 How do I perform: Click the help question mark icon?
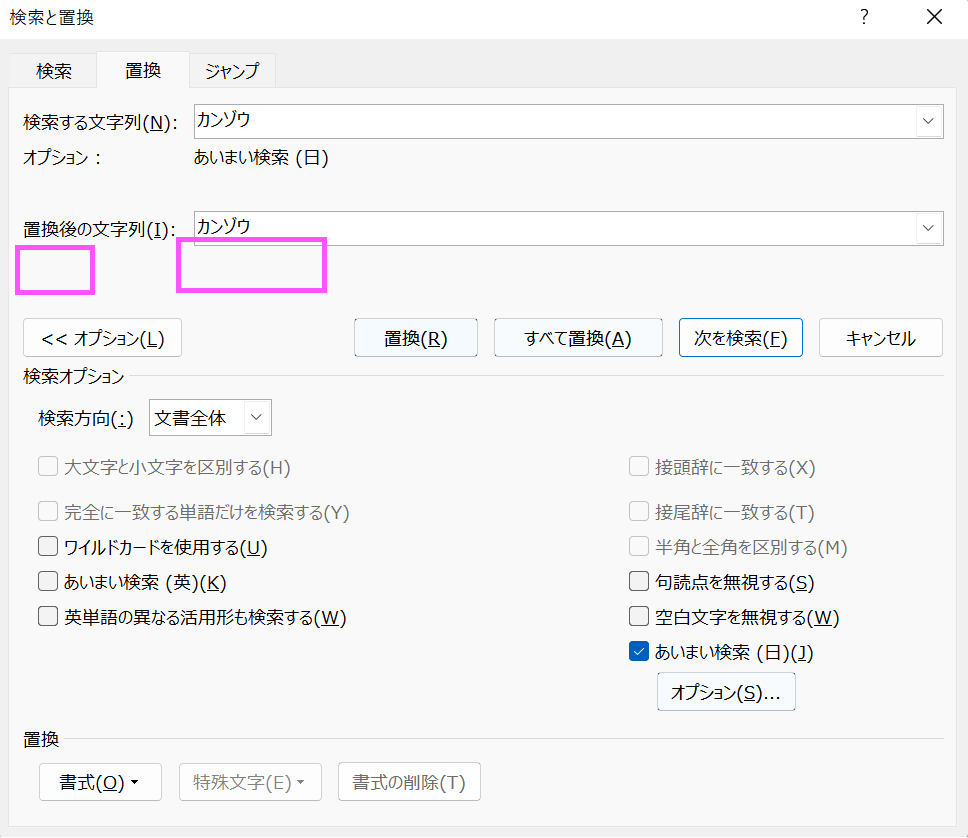click(x=864, y=17)
